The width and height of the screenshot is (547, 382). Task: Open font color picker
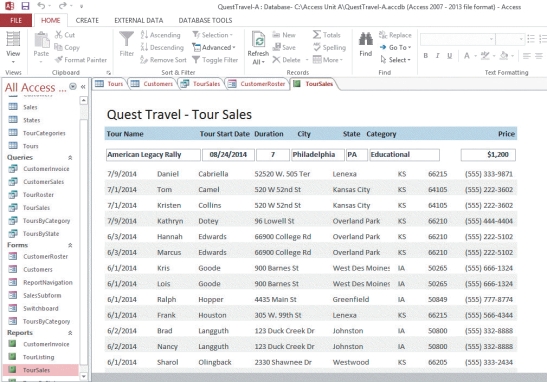(x=470, y=56)
